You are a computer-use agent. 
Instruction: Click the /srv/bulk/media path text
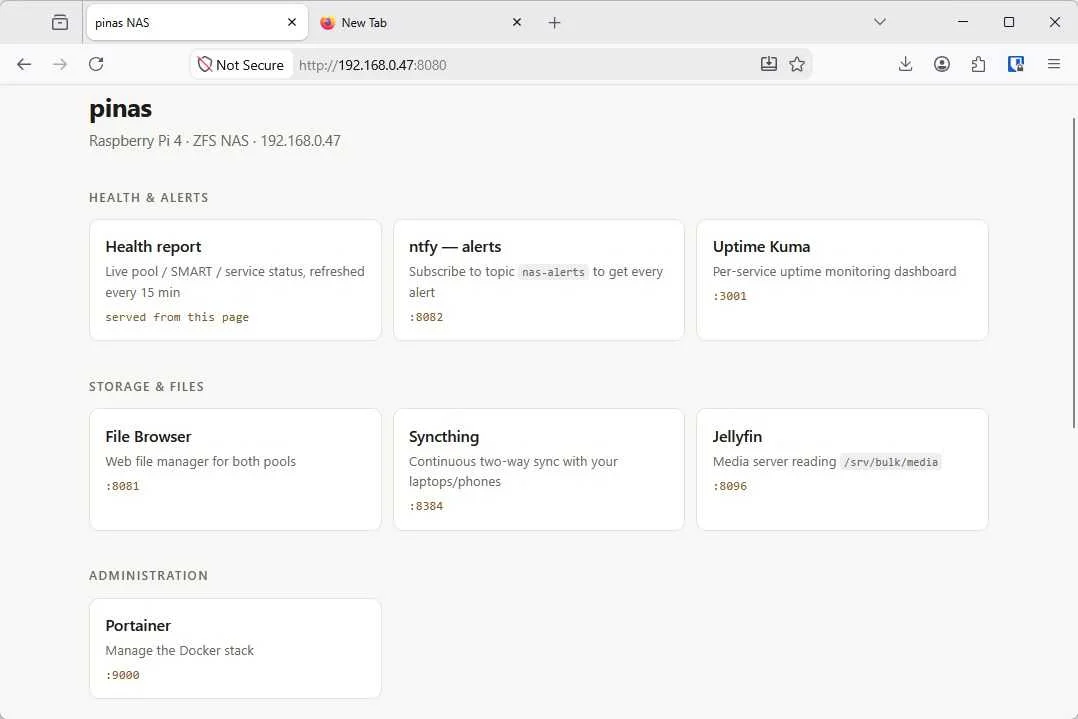pos(891,462)
